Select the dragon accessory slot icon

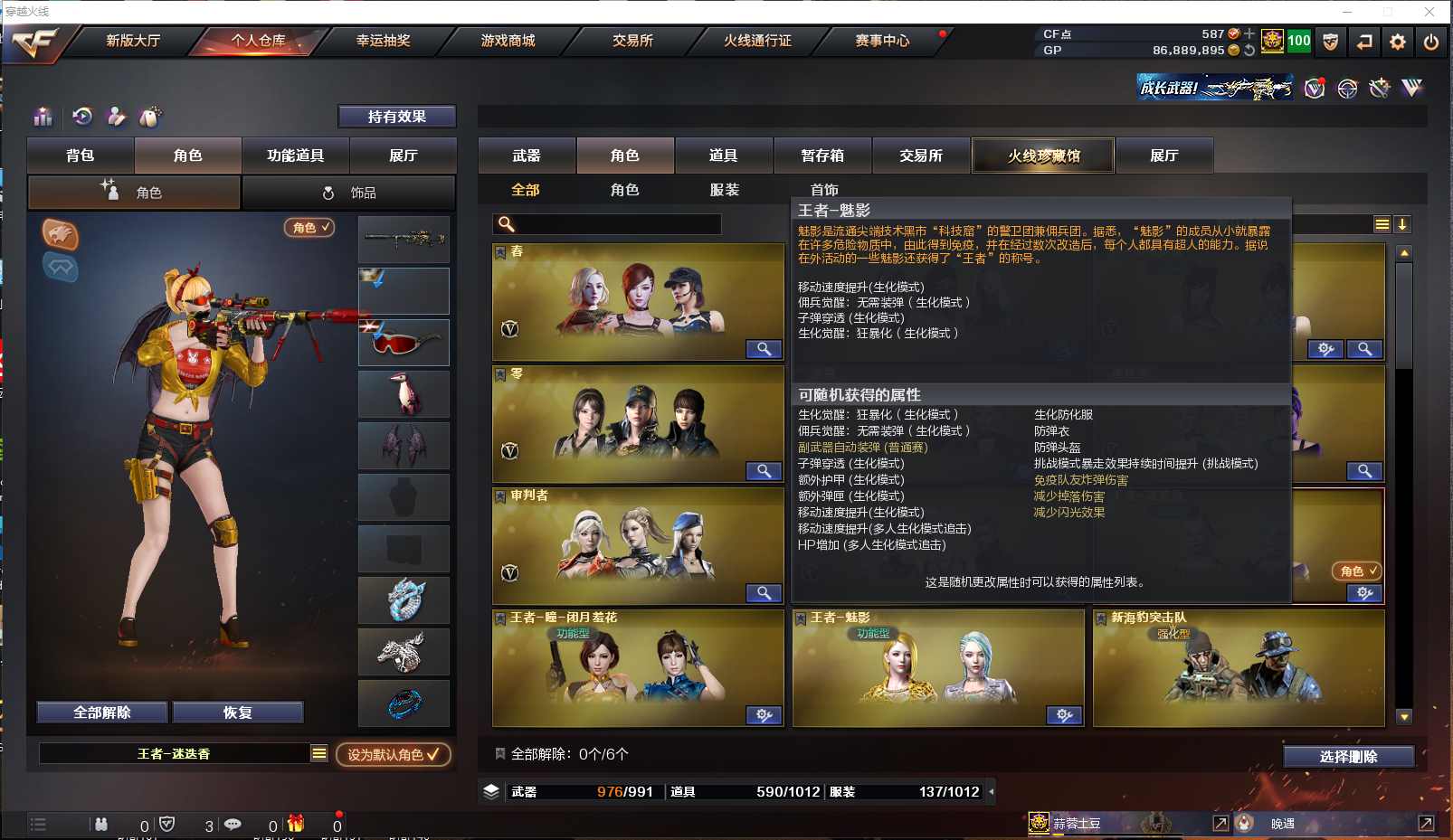coord(404,599)
